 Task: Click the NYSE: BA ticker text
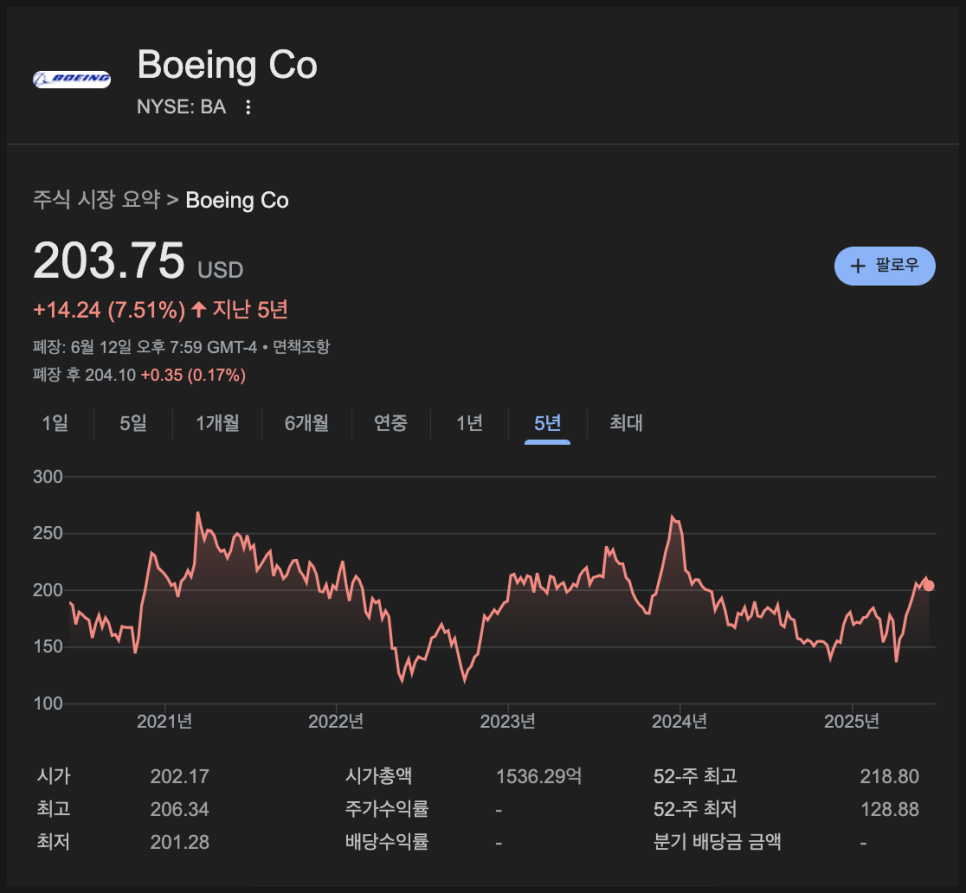181,107
